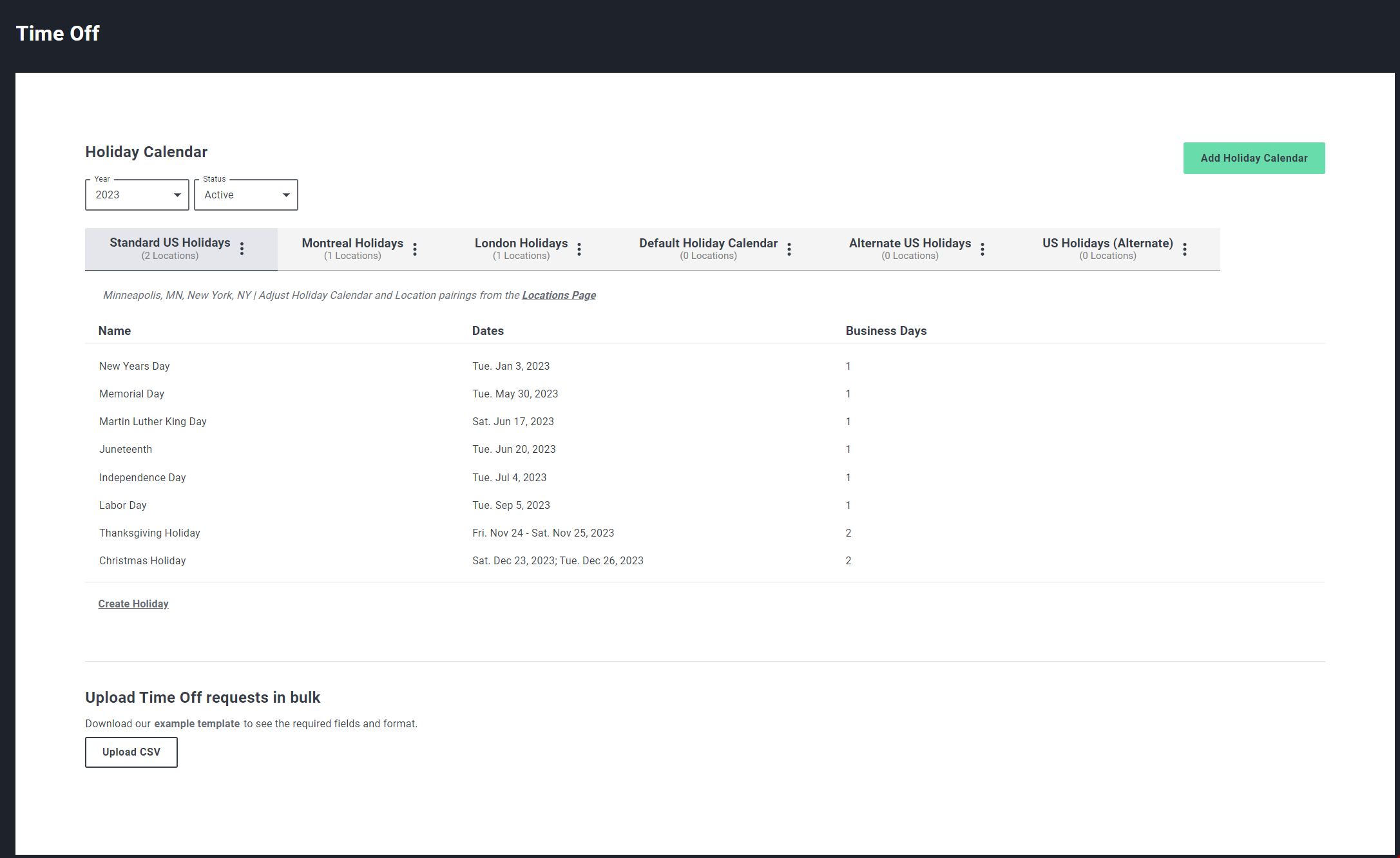Click the Time Off page title
Image resolution: width=1400 pixels, height=858 pixels.
57,33
